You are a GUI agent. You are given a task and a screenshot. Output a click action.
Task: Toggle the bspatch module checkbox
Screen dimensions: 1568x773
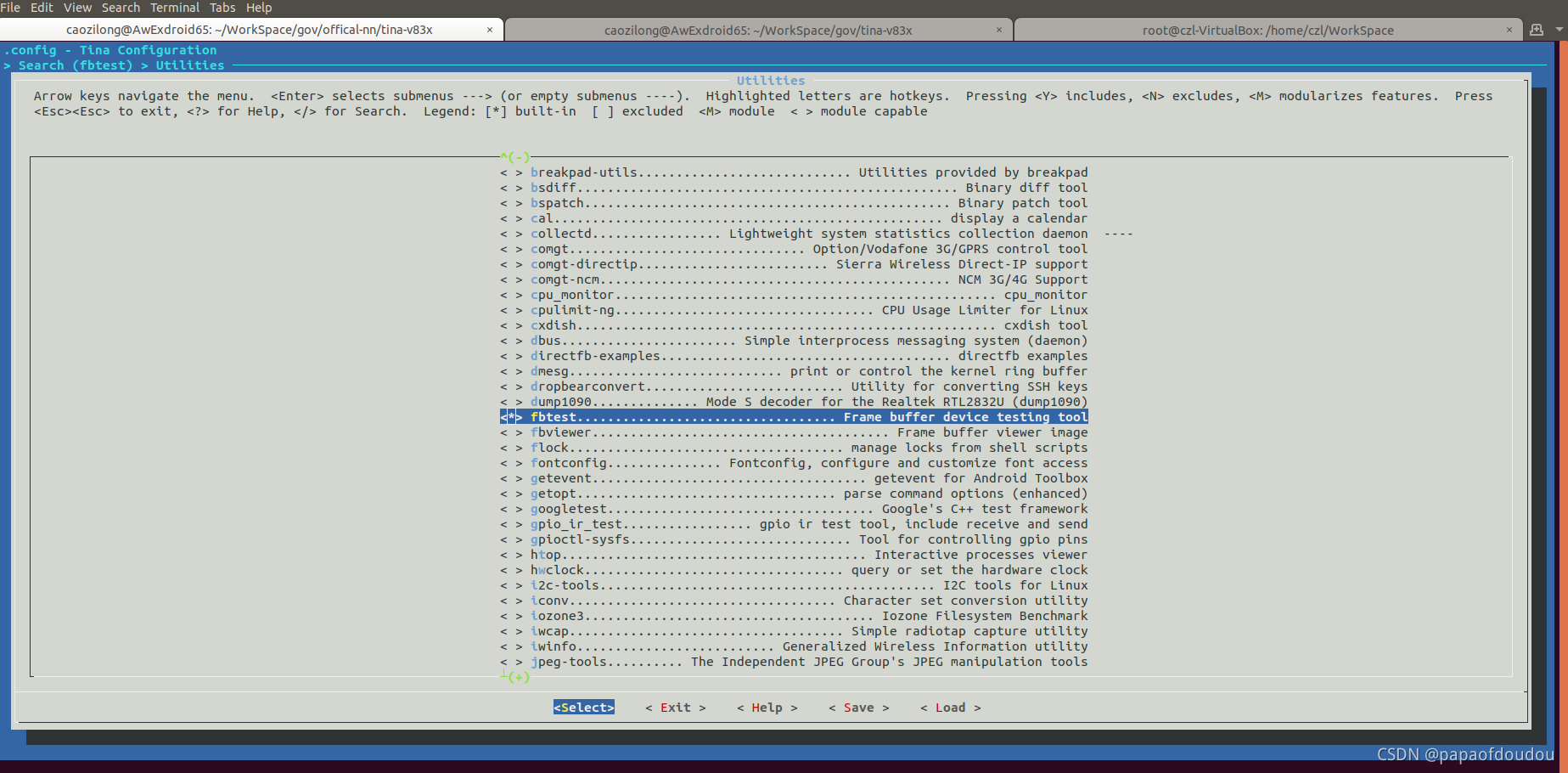[x=511, y=203]
